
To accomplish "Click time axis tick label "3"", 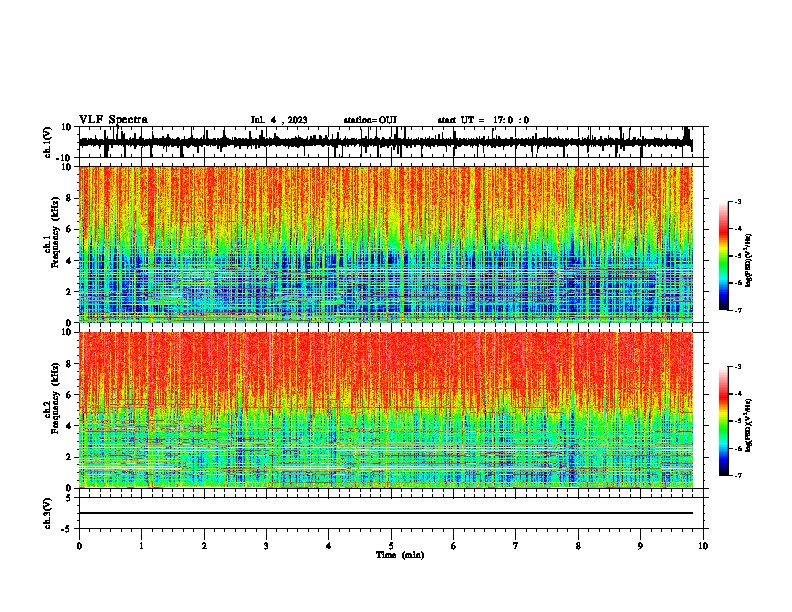I will [266, 546].
